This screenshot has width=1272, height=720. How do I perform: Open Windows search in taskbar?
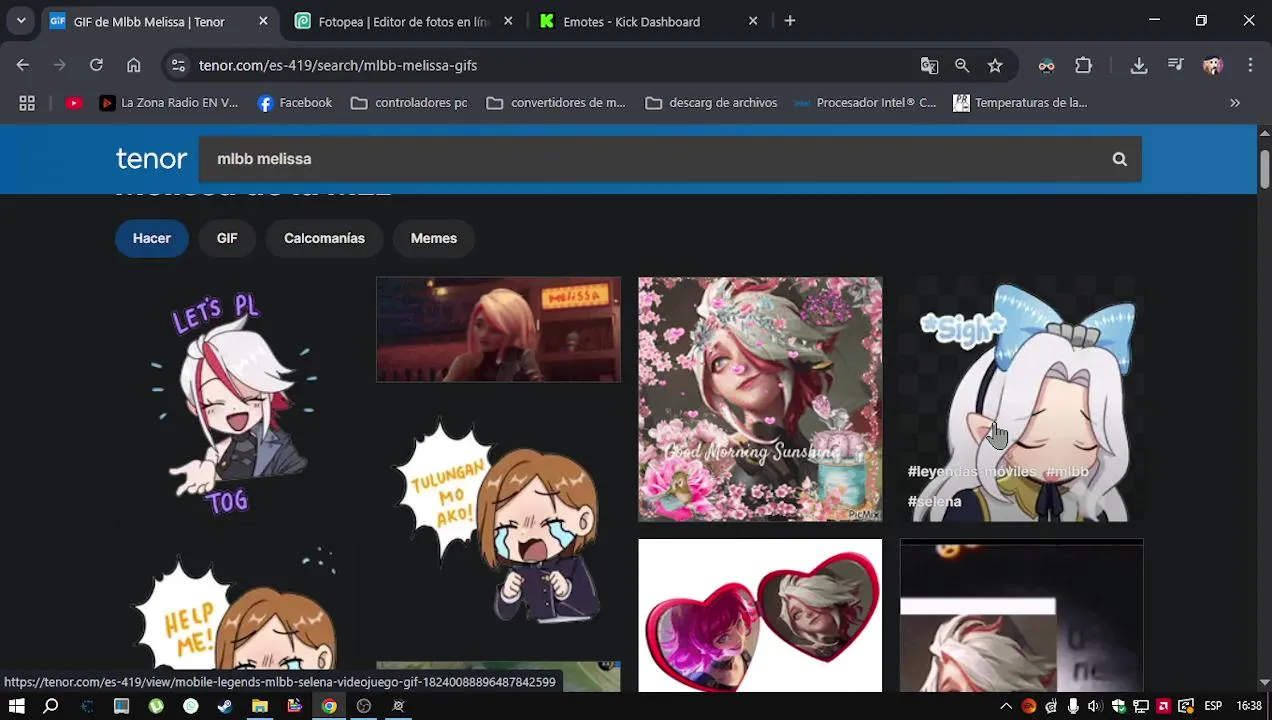pos(51,706)
